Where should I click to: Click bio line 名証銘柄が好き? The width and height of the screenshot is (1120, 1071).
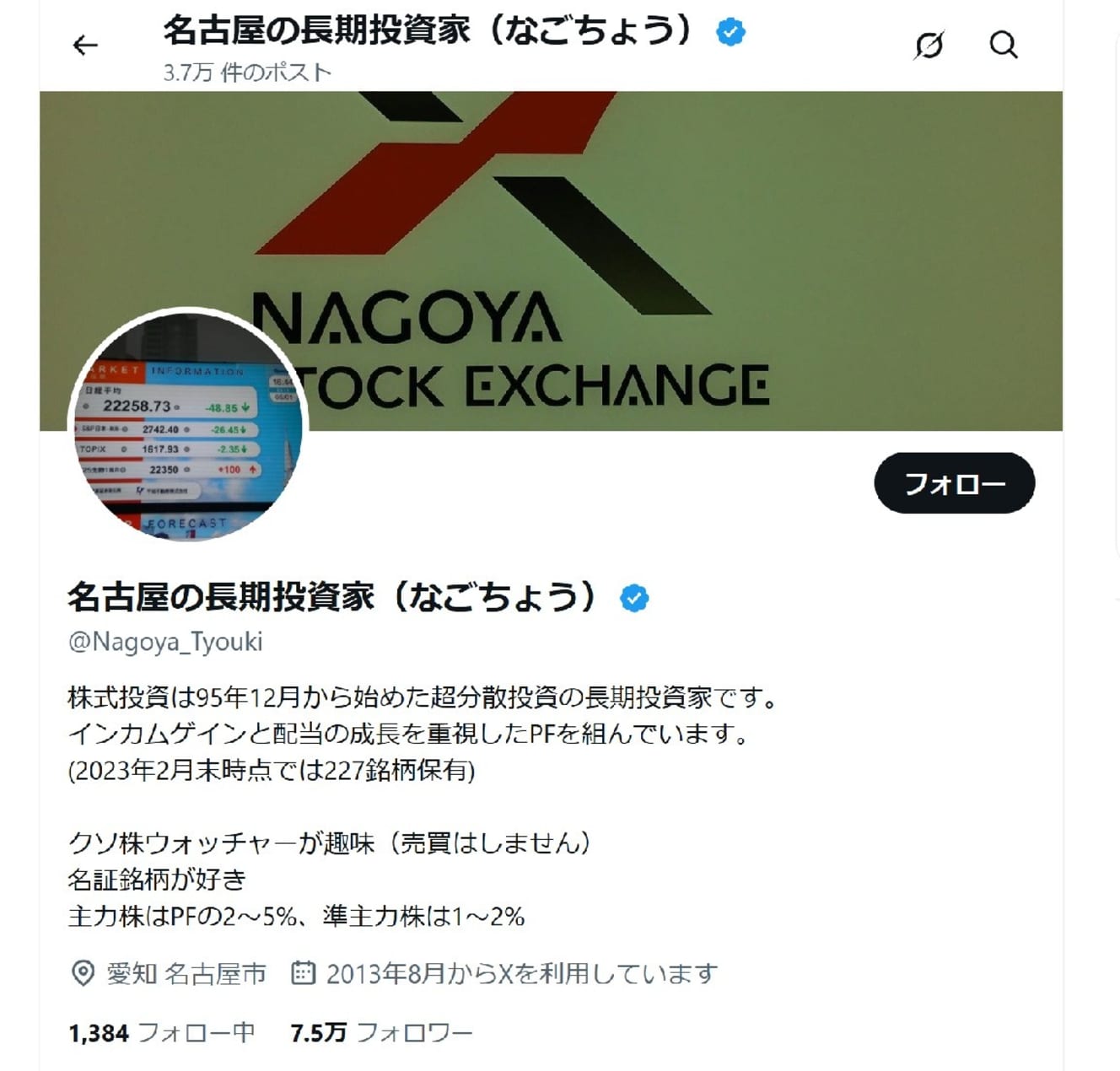click(x=157, y=880)
